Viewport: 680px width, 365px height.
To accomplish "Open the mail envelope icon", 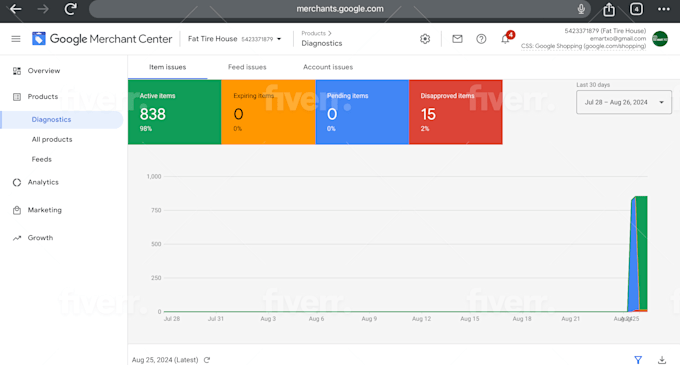I will click(x=457, y=39).
